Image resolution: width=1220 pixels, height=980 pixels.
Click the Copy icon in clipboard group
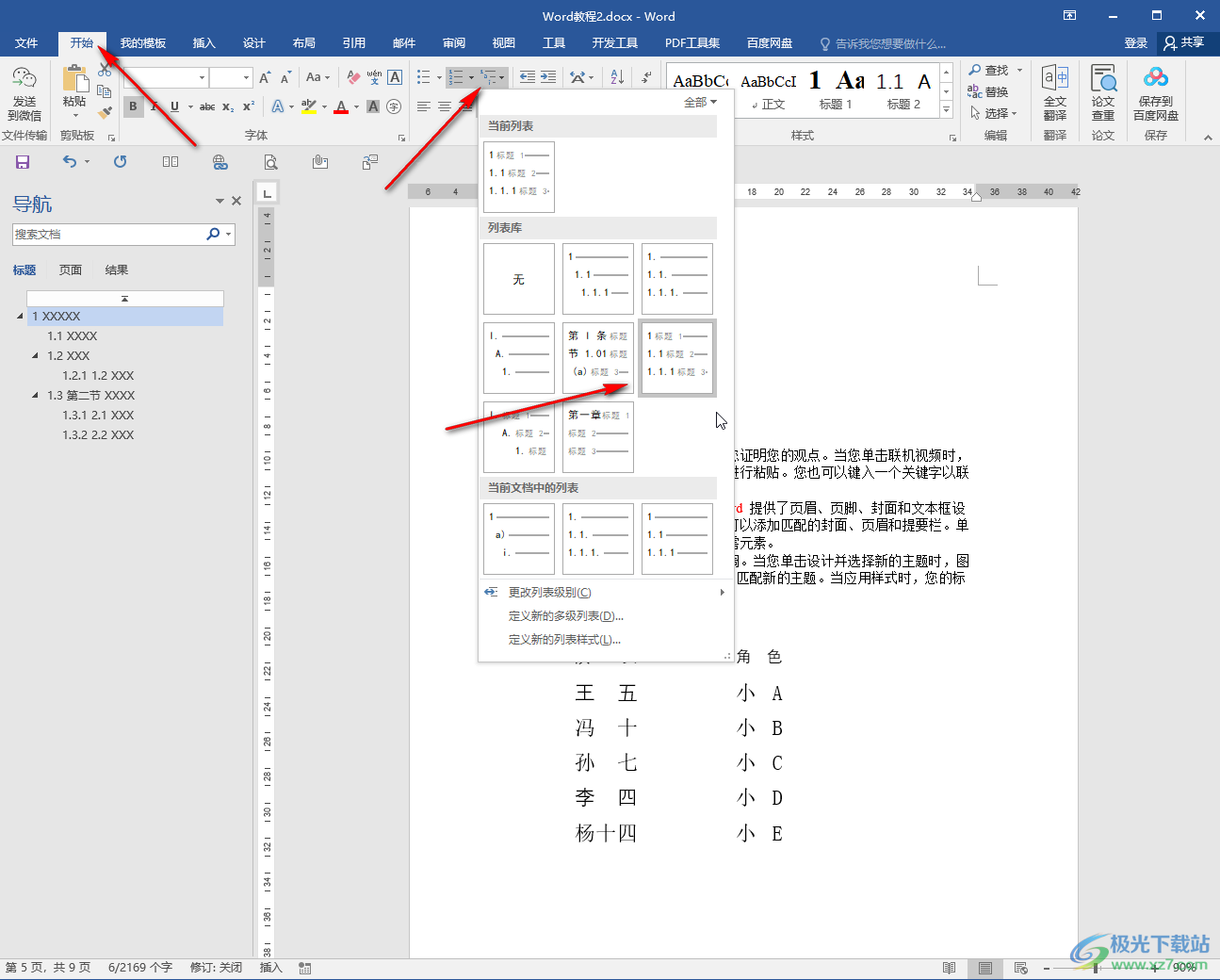[x=105, y=91]
